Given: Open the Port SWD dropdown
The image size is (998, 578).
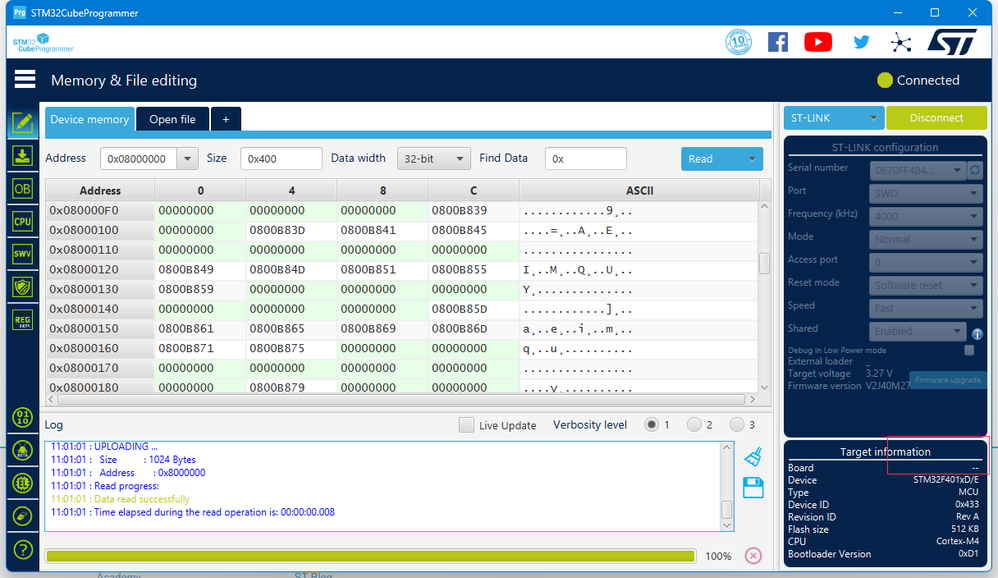Looking at the screenshot, I should 925,194.
